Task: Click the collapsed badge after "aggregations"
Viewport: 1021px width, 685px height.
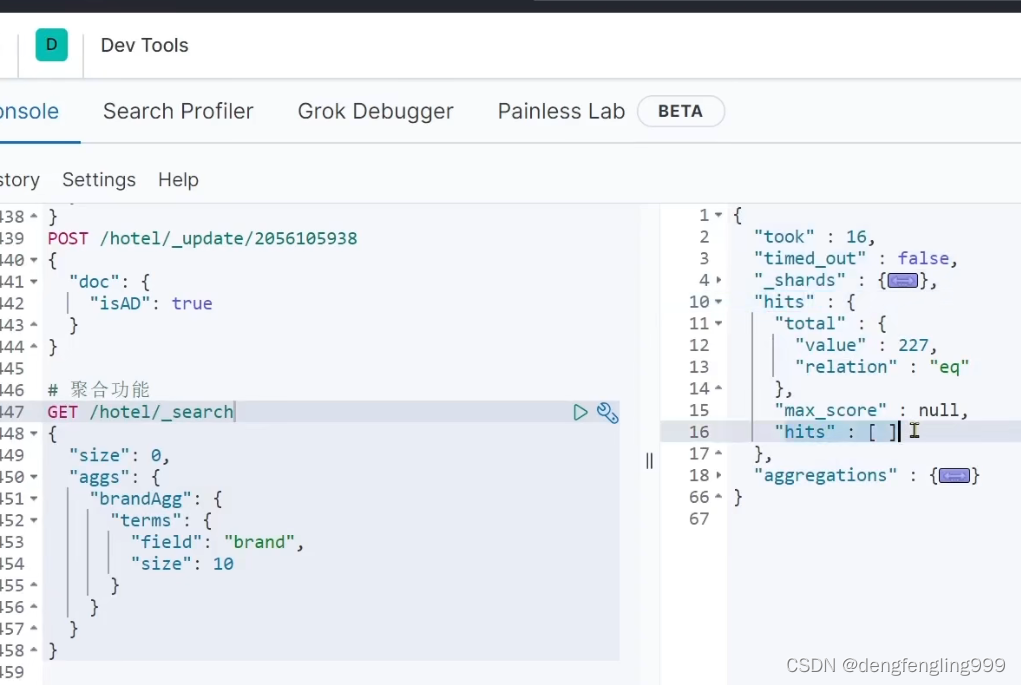Action: [954, 476]
